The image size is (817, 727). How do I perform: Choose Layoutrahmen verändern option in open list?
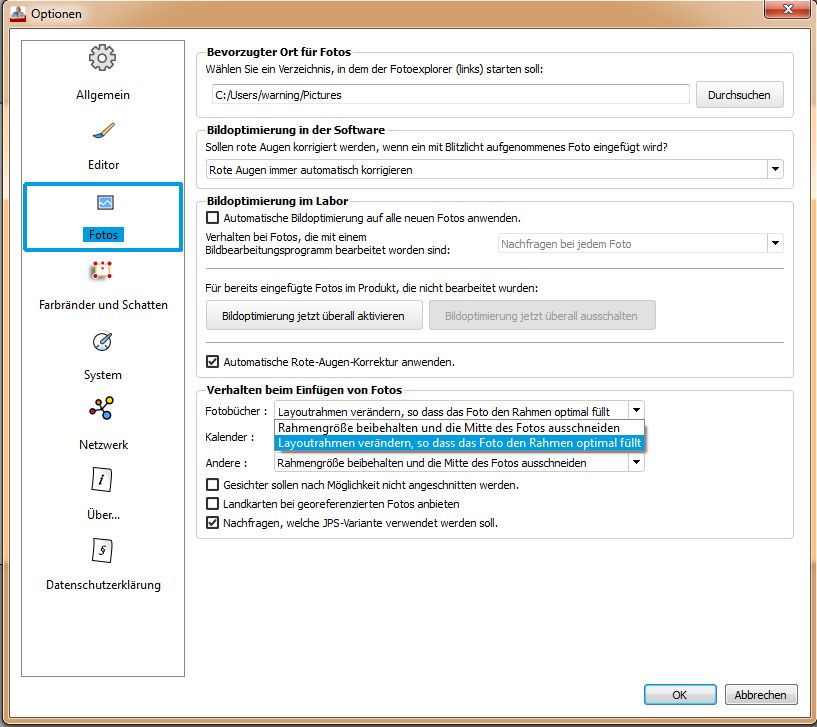459,443
